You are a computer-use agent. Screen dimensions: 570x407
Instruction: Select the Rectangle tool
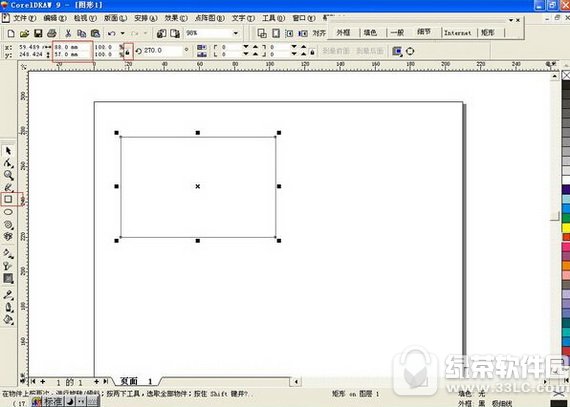8,199
